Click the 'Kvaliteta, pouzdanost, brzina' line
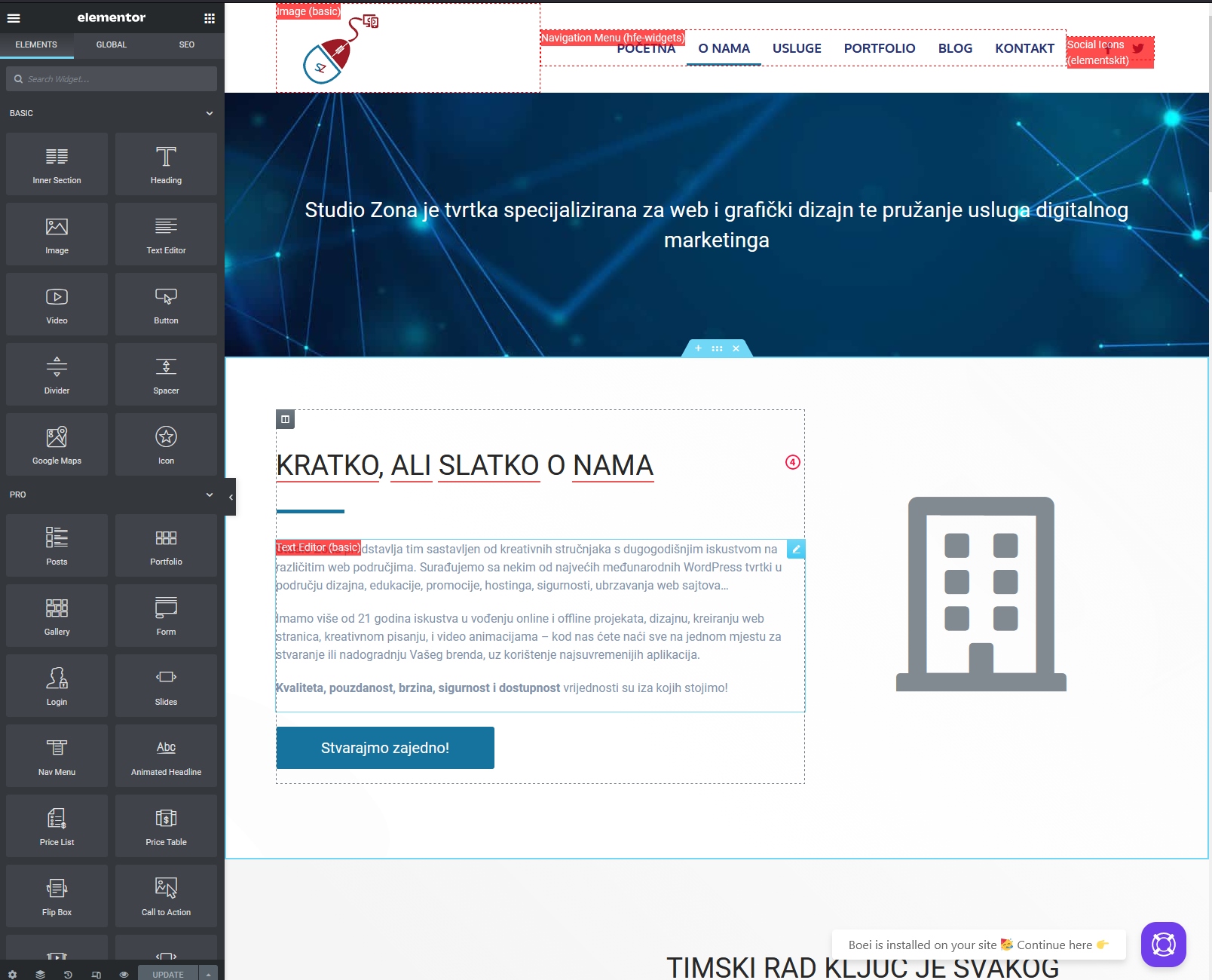 (502, 688)
